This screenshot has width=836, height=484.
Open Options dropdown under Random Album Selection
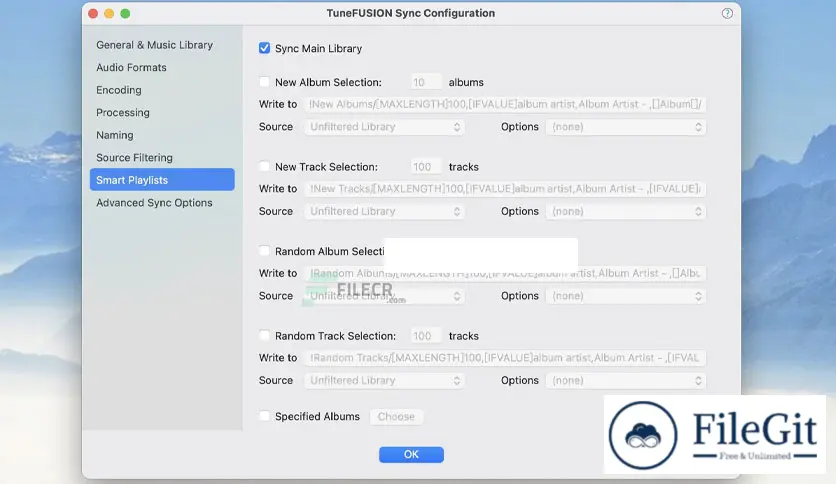626,296
